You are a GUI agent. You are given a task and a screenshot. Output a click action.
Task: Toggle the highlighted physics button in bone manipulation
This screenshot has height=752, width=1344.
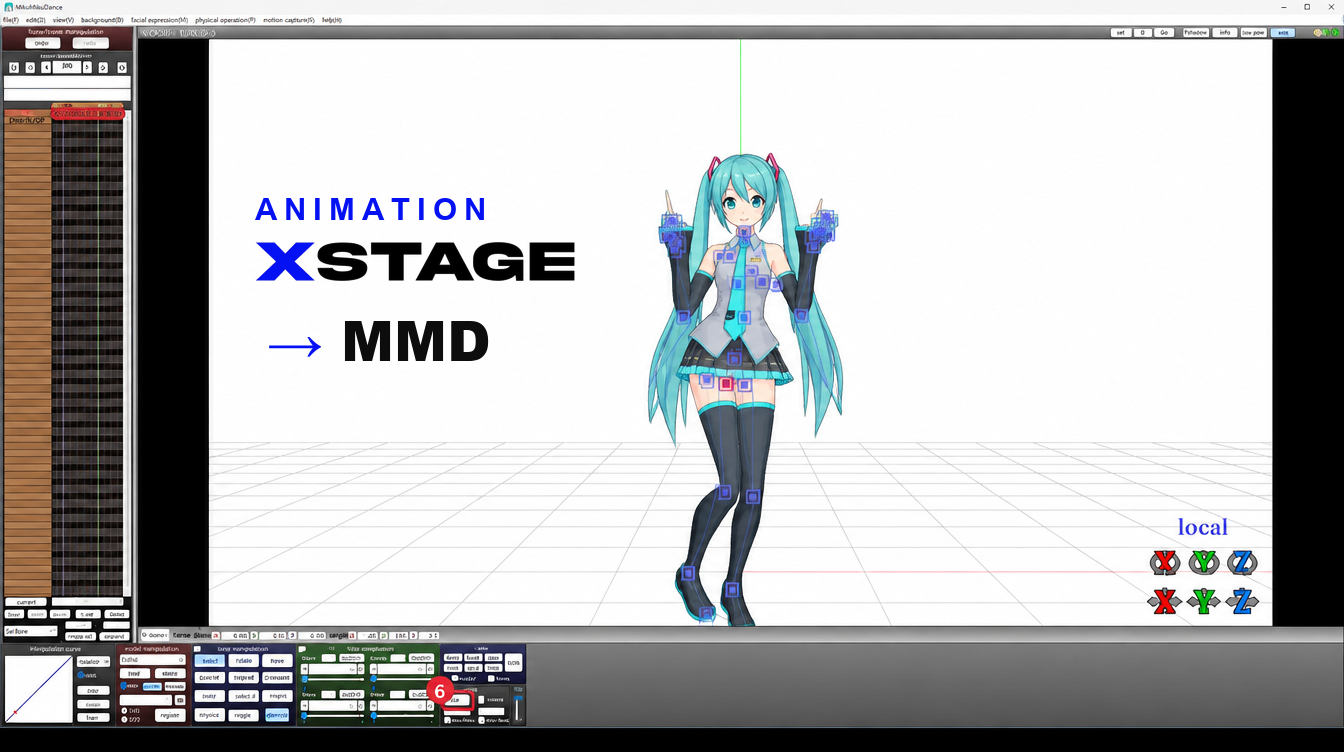pos(277,715)
